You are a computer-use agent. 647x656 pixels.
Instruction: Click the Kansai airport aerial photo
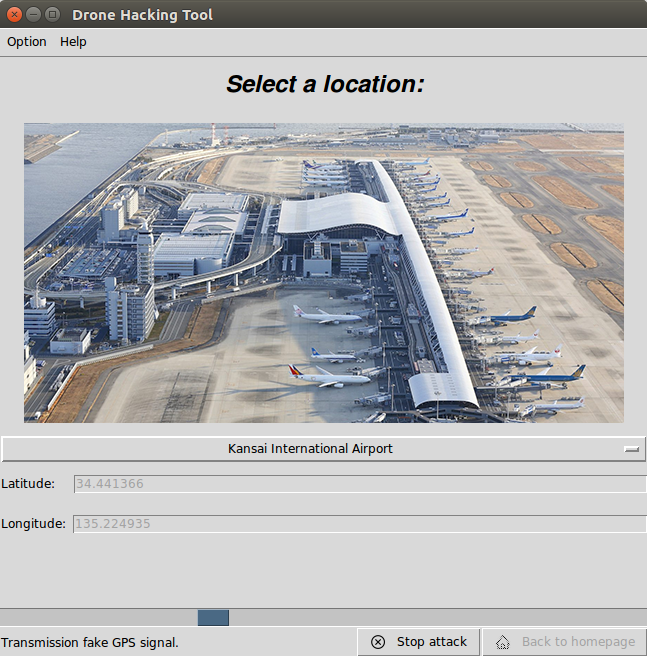pos(324,273)
